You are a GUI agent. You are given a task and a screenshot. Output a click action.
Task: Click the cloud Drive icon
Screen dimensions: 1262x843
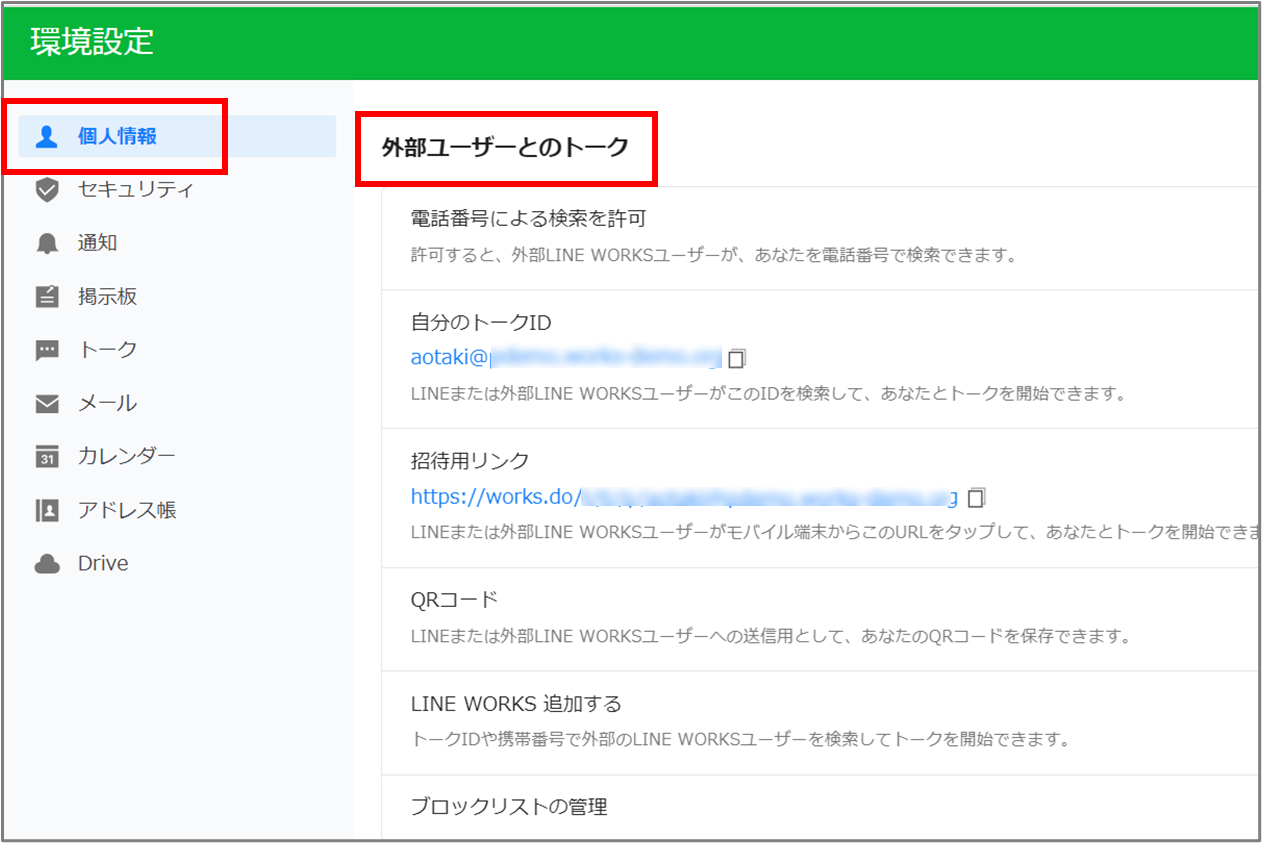pos(47,564)
